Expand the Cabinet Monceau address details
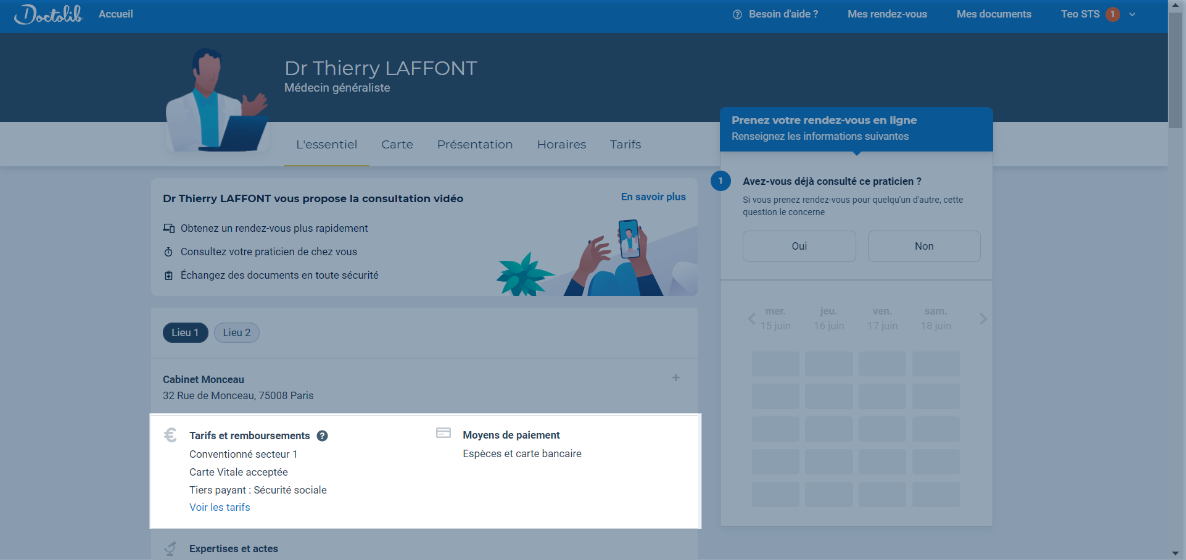Screen dimensions: 1186x560 click(x=676, y=378)
